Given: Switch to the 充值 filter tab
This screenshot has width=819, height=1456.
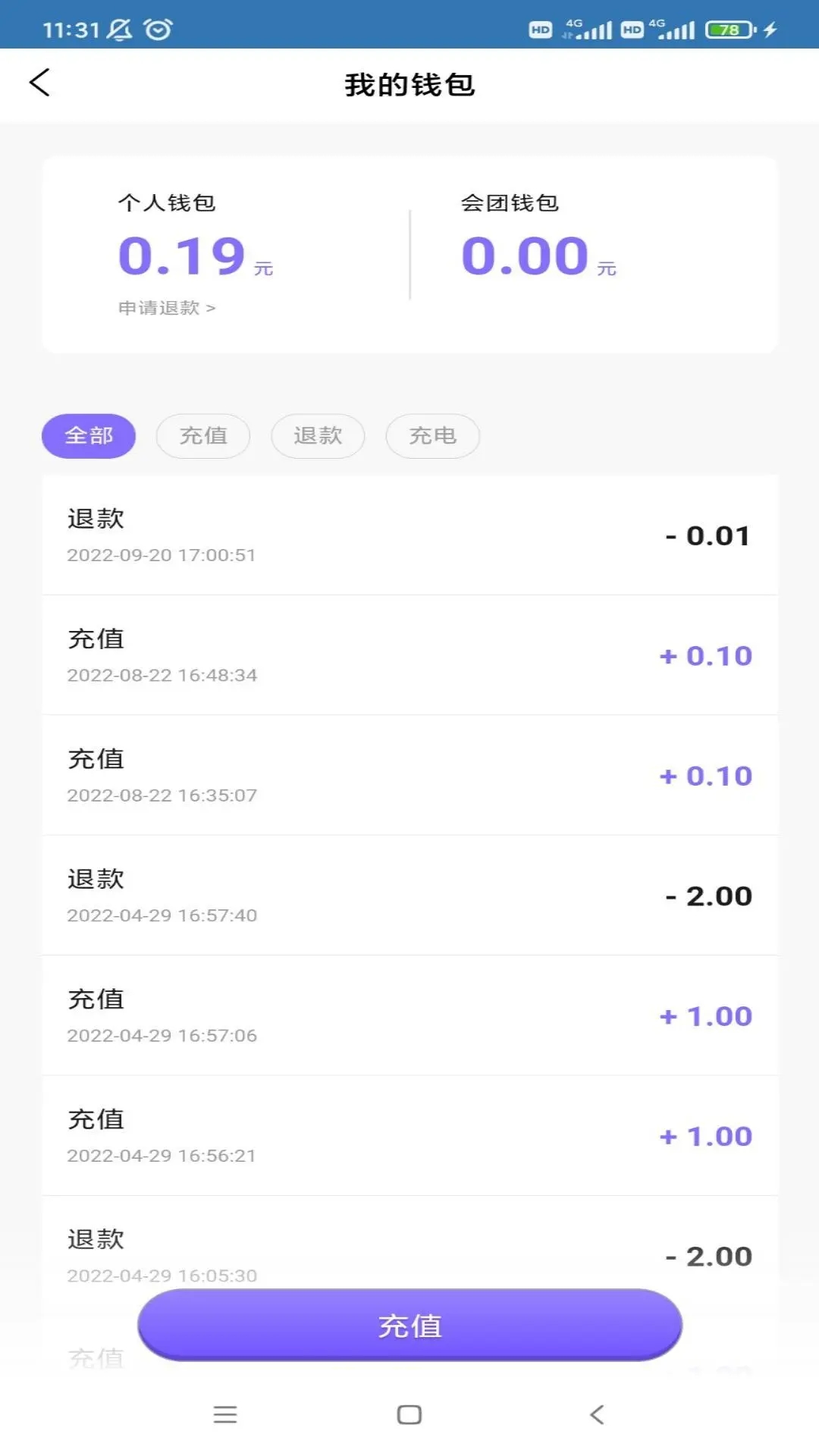Looking at the screenshot, I should [x=203, y=436].
